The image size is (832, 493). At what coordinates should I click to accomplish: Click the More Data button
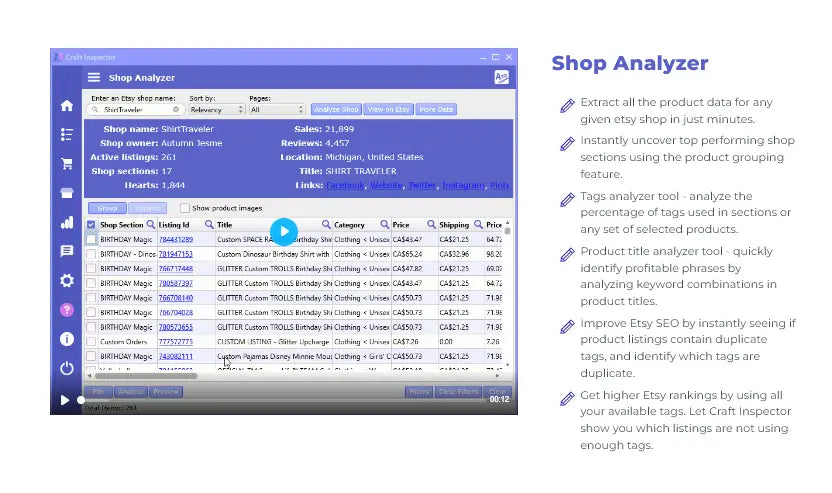coord(436,109)
